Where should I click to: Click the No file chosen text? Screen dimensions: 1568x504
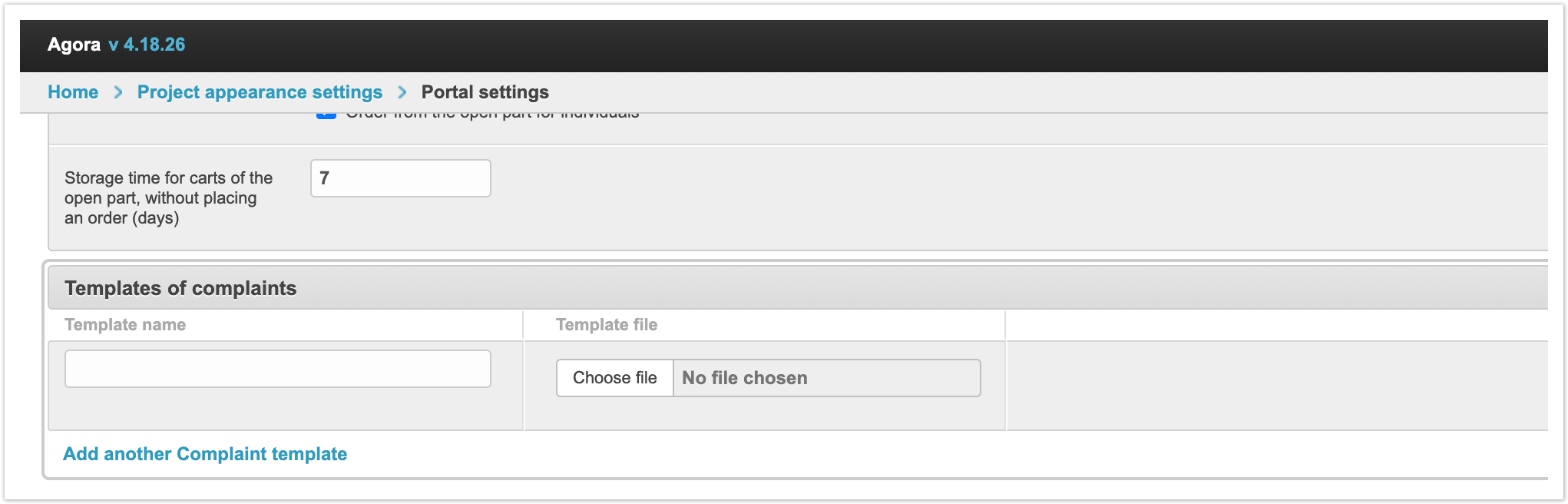point(744,378)
